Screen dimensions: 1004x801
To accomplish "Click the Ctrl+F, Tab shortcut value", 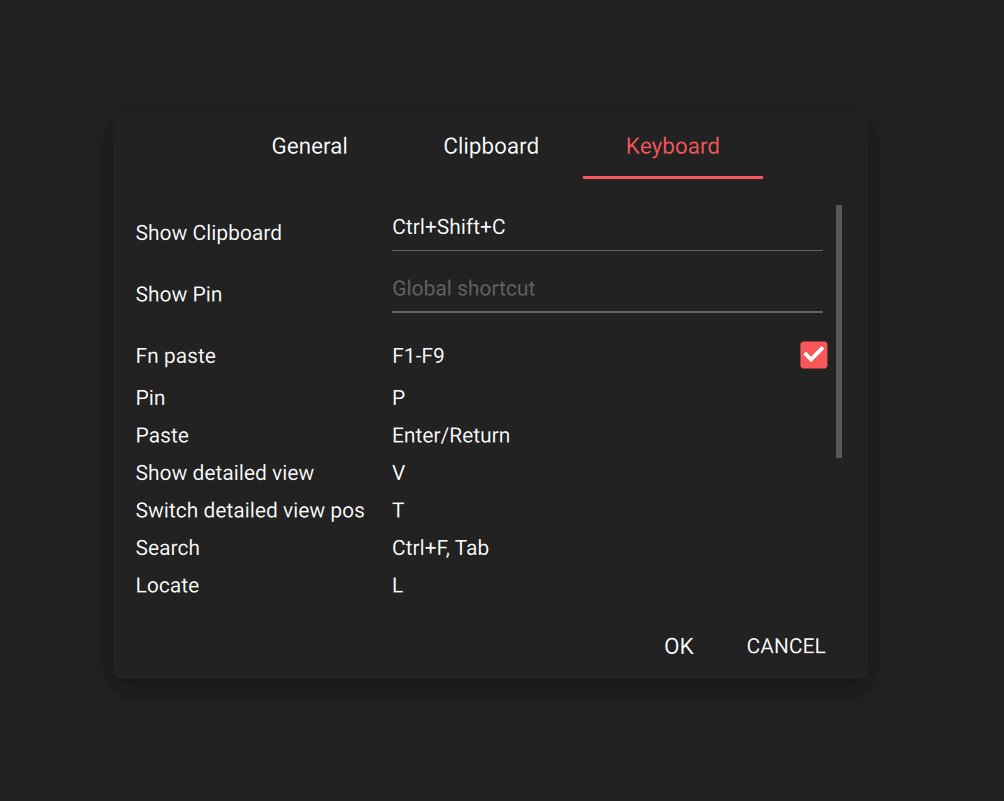I will [x=440, y=548].
